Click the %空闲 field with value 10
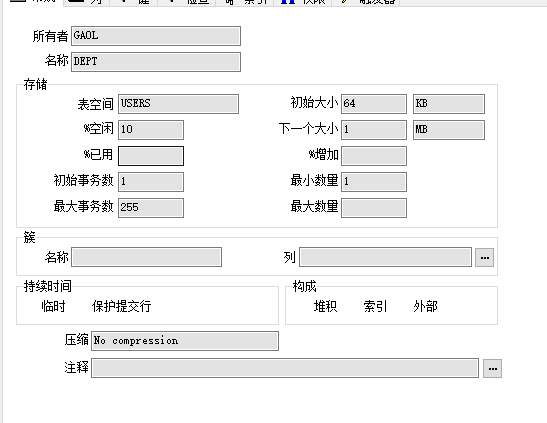This screenshot has width=547, height=423. pos(151,130)
